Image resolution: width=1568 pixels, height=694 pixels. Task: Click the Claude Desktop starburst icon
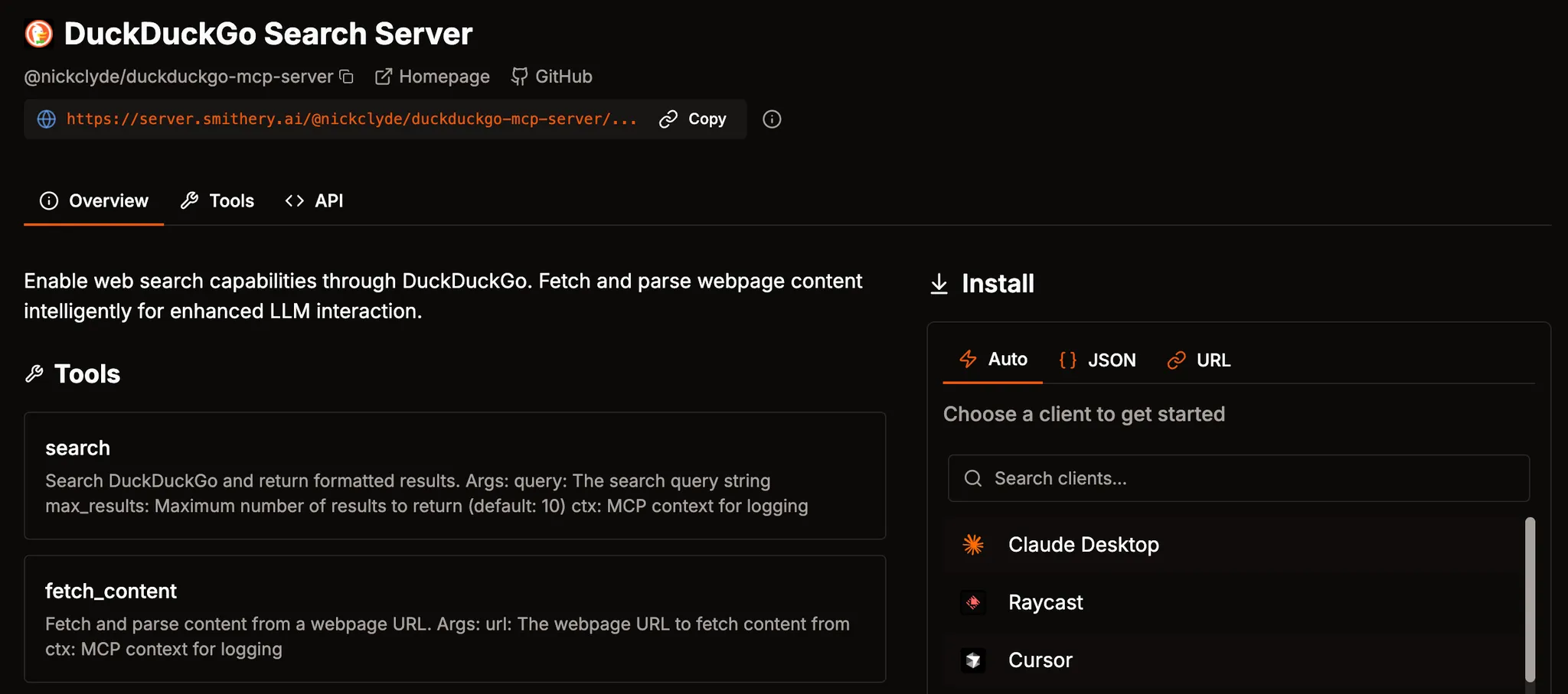pyautogui.click(x=973, y=545)
